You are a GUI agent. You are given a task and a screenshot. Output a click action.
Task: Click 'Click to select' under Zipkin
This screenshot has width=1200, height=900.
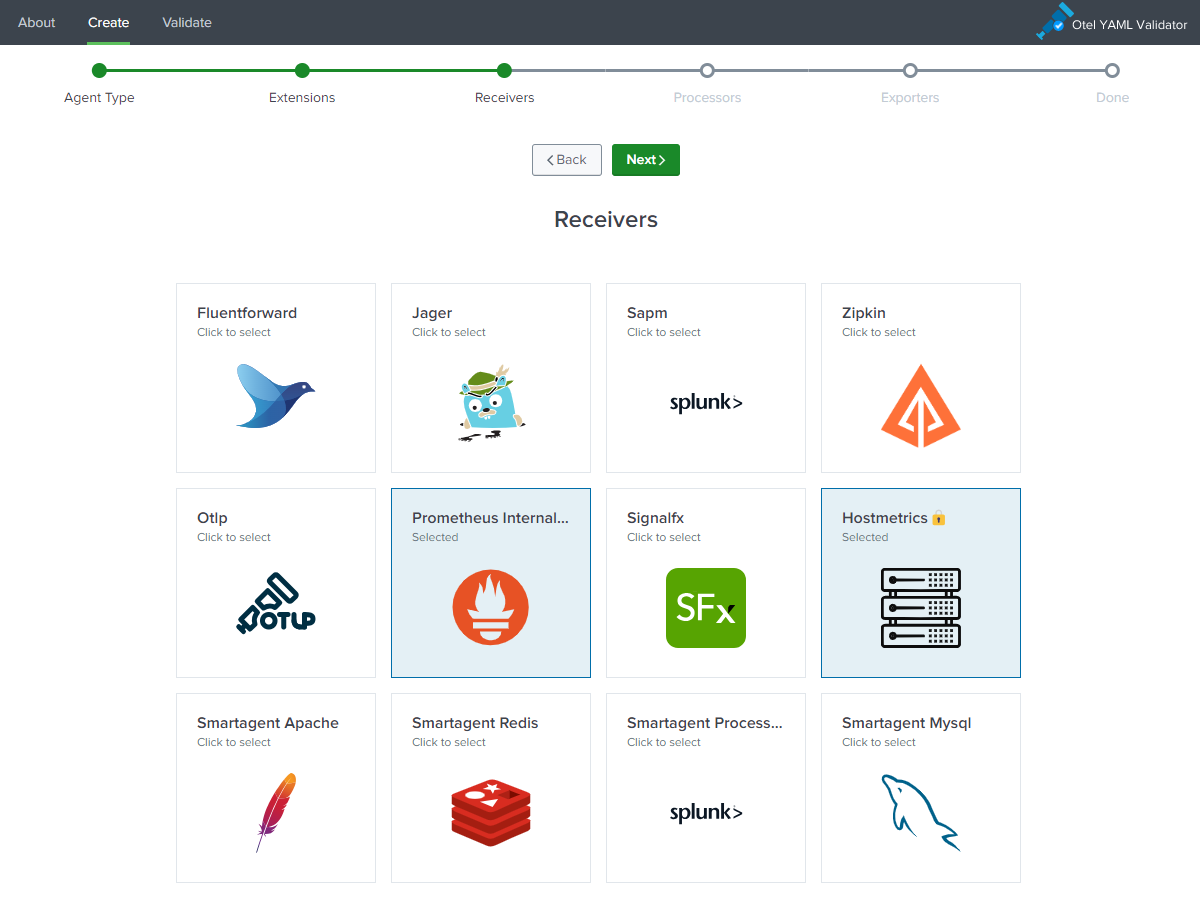(x=879, y=332)
